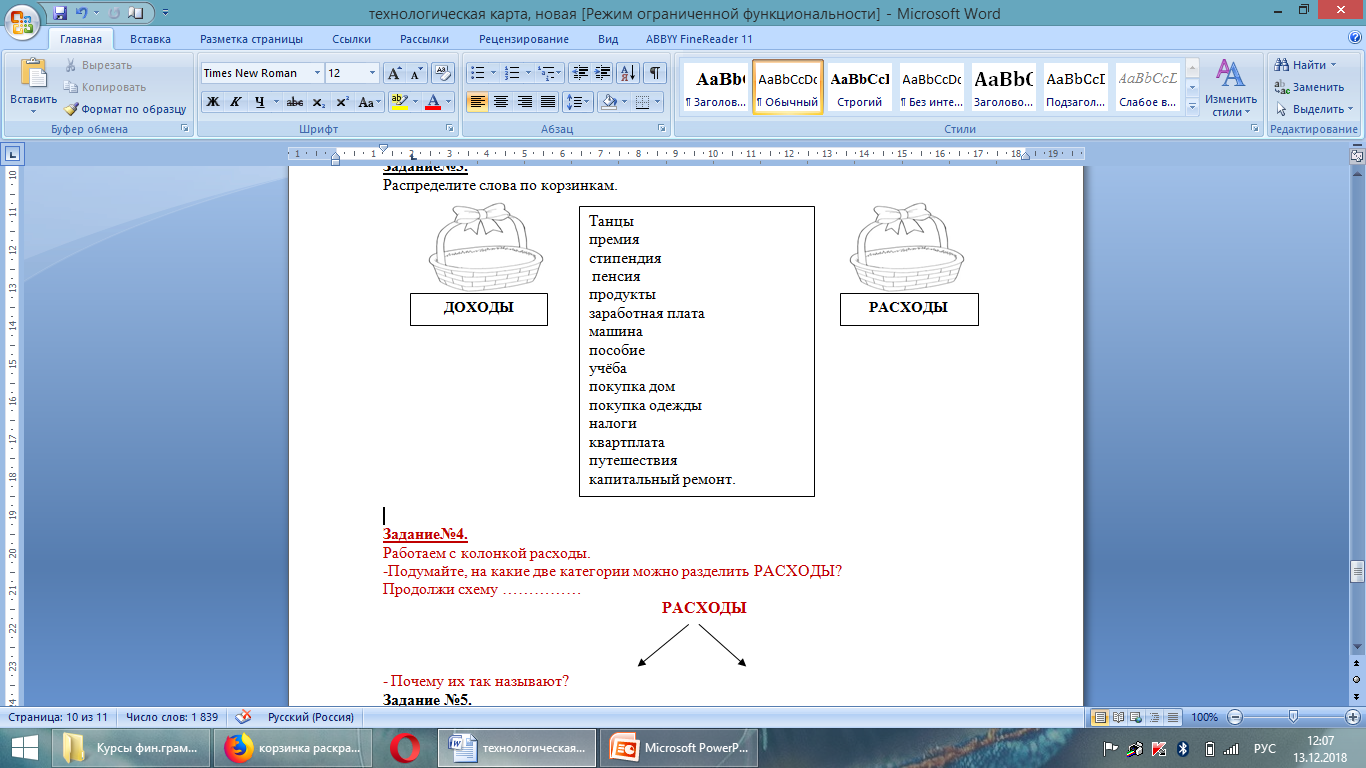This screenshot has width=1366, height=768.
Task: Click the Superscript x² icon
Action: pyautogui.click(x=342, y=102)
